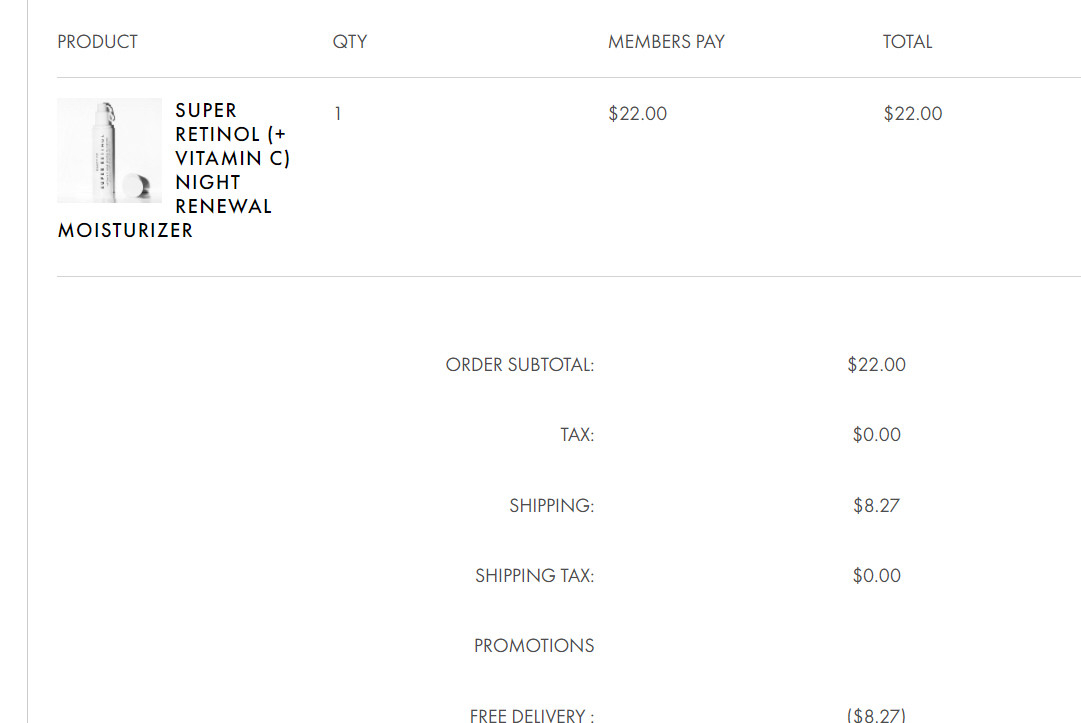This screenshot has width=1081, height=723.
Task: Click the Super Retinol product thumbnail image
Action: [x=109, y=150]
